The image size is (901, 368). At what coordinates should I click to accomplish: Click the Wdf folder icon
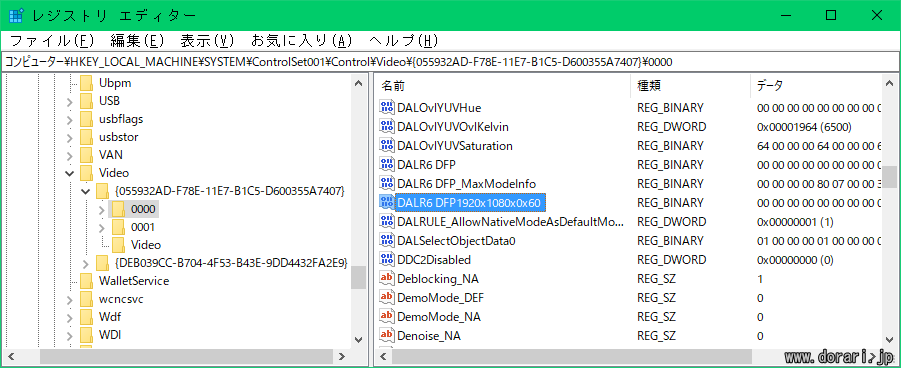pos(86,316)
